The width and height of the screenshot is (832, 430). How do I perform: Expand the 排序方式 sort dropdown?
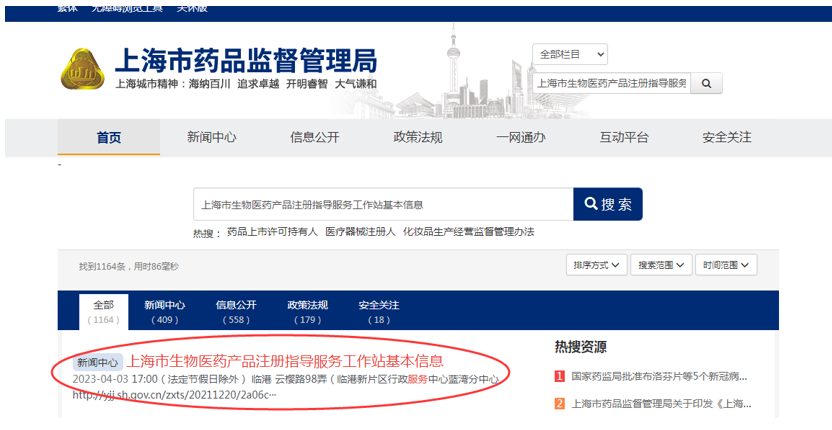click(597, 265)
